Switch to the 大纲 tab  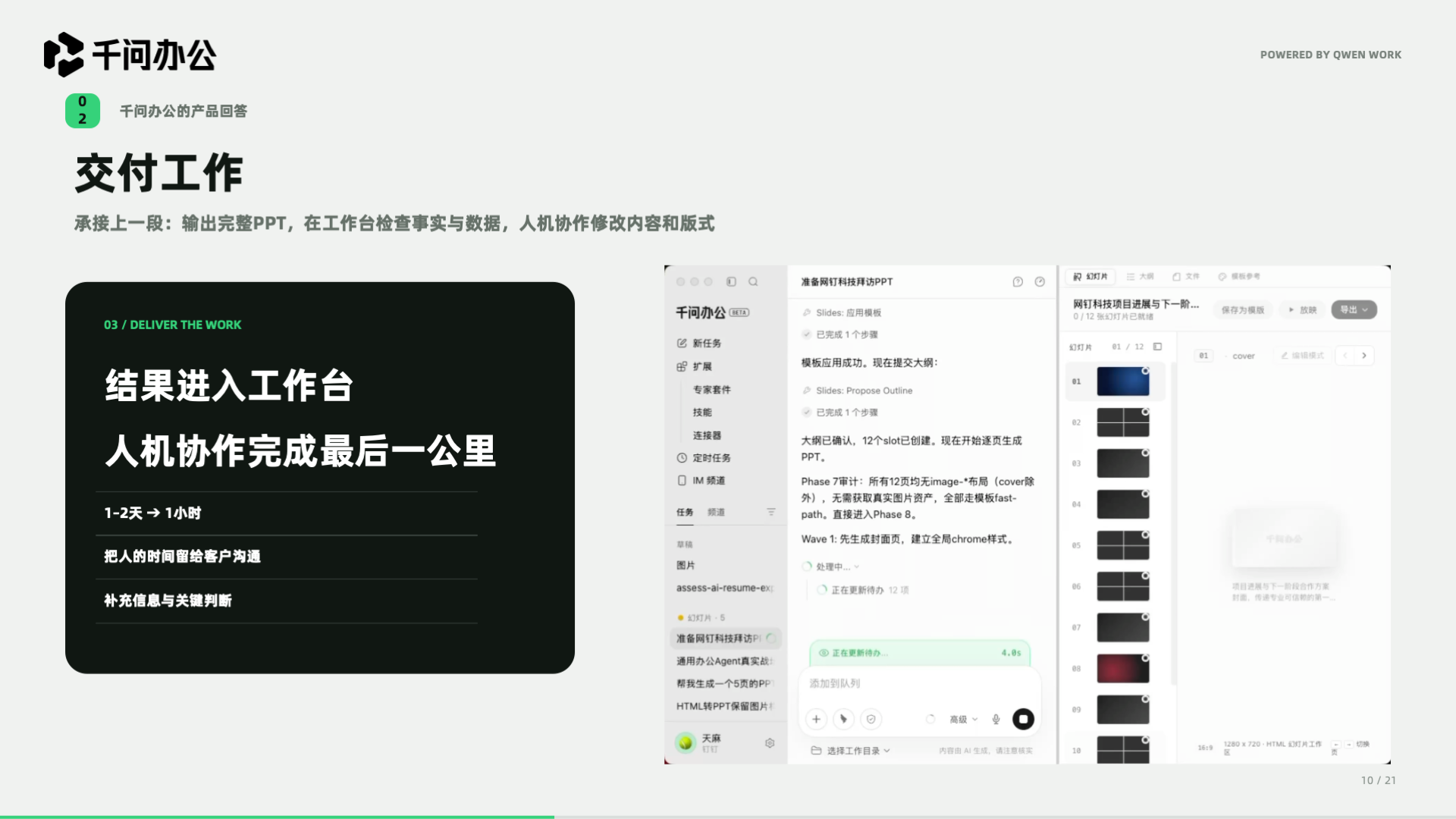[x=1140, y=277]
